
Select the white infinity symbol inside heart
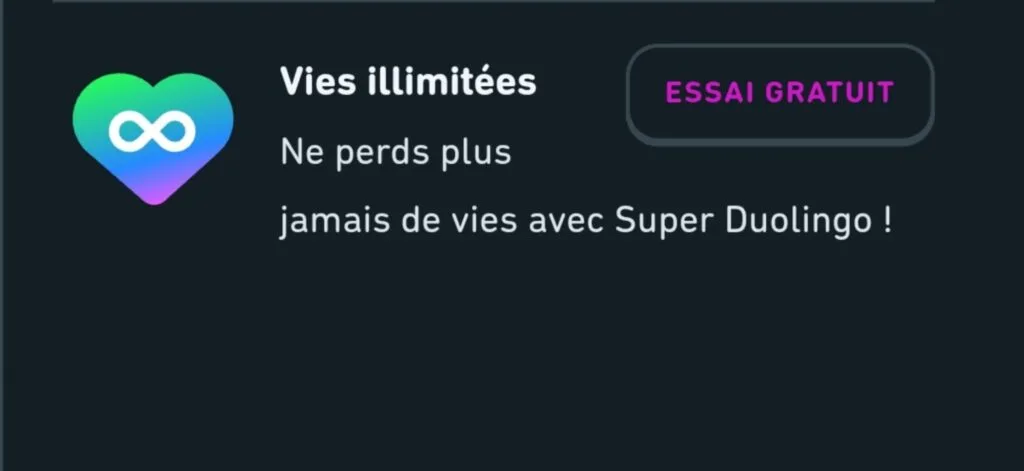click(152, 131)
